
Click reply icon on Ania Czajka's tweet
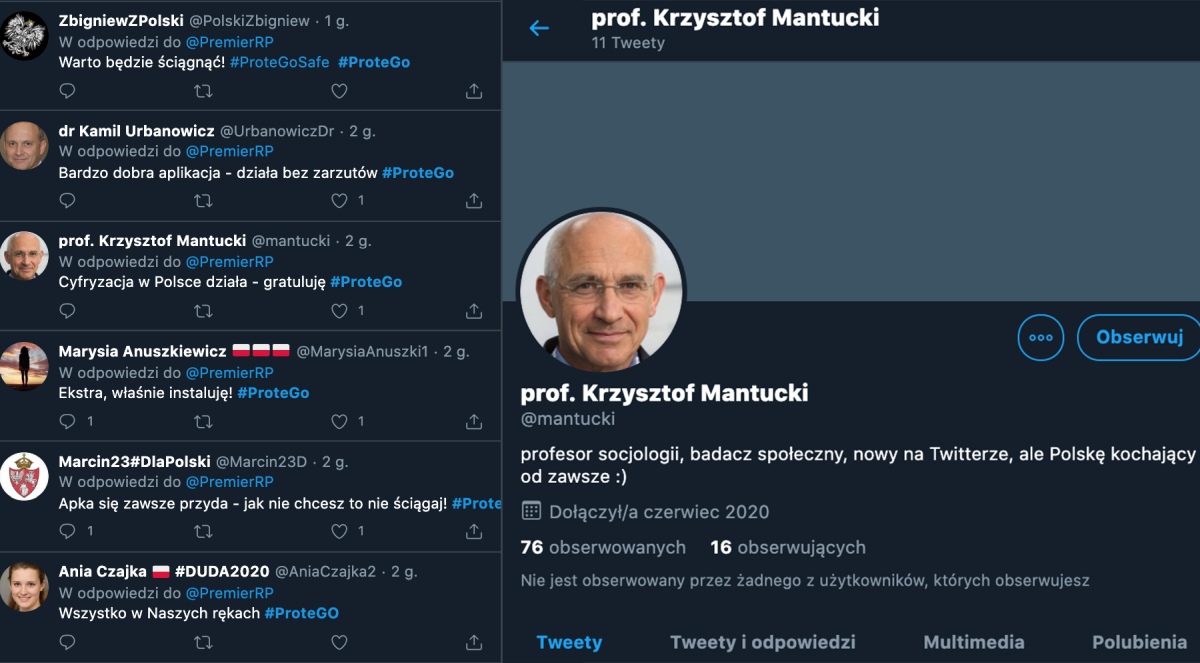coord(68,641)
